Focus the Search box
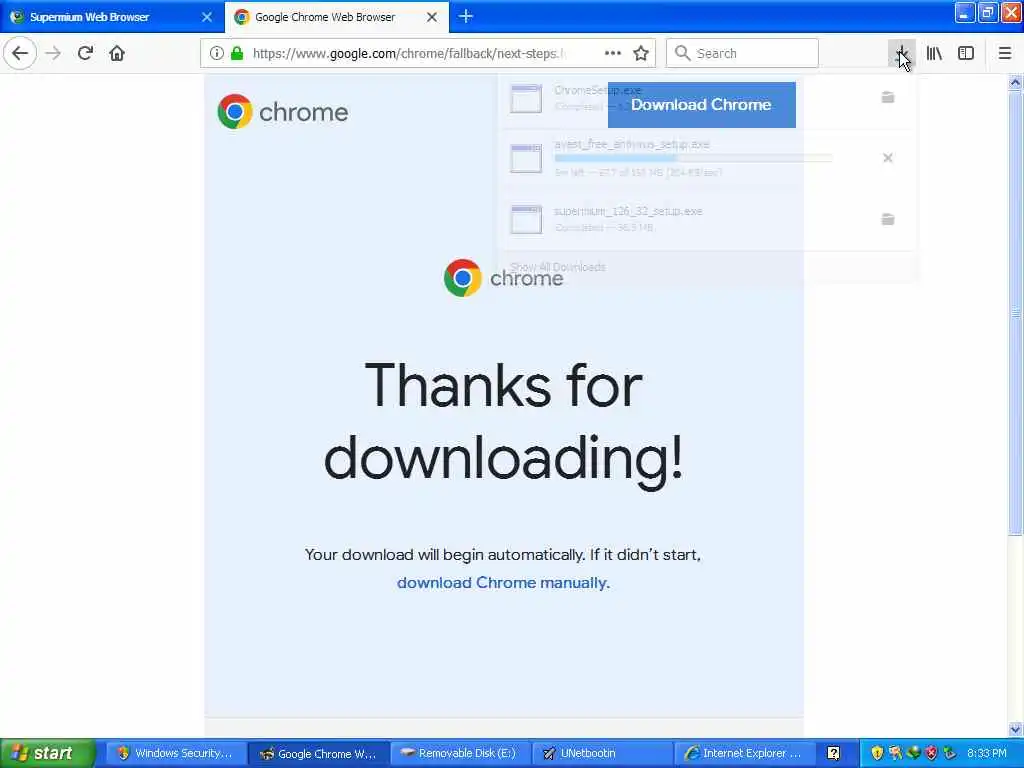This screenshot has width=1024, height=768. click(742, 53)
